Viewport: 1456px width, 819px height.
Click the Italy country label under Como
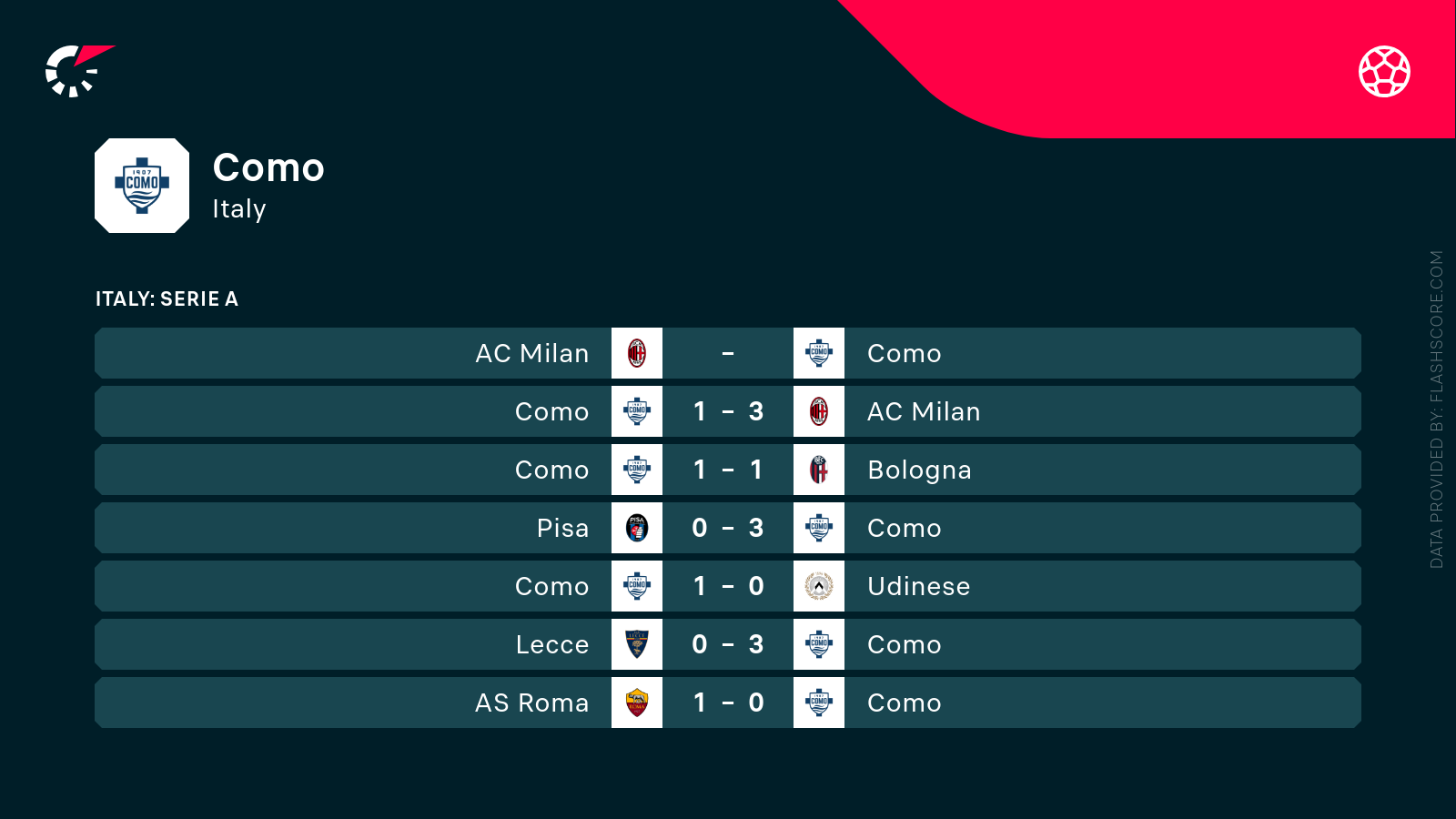tap(238, 208)
